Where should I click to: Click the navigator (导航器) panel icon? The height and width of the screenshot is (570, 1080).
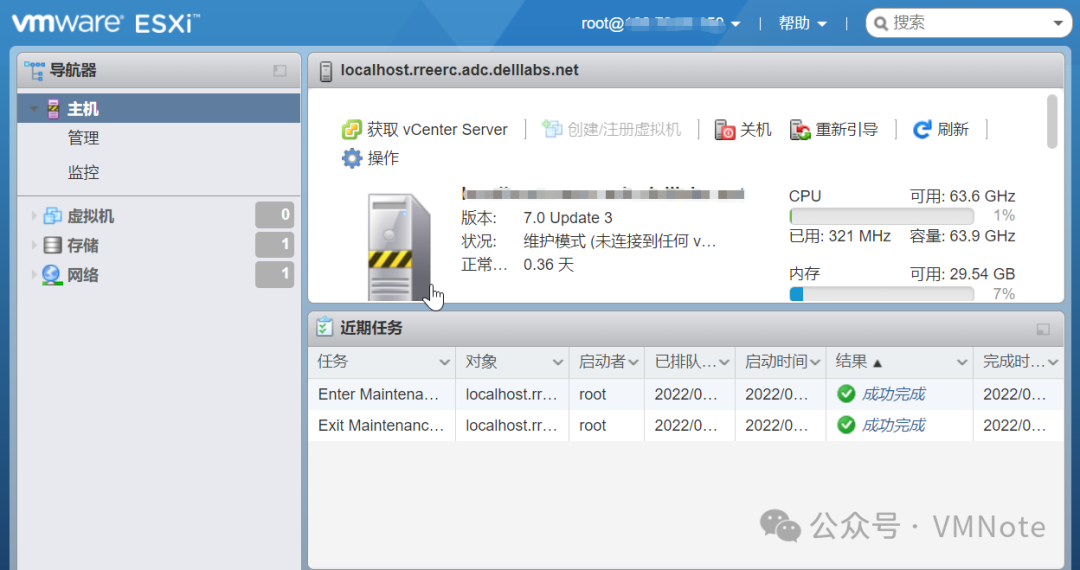[34, 70]
